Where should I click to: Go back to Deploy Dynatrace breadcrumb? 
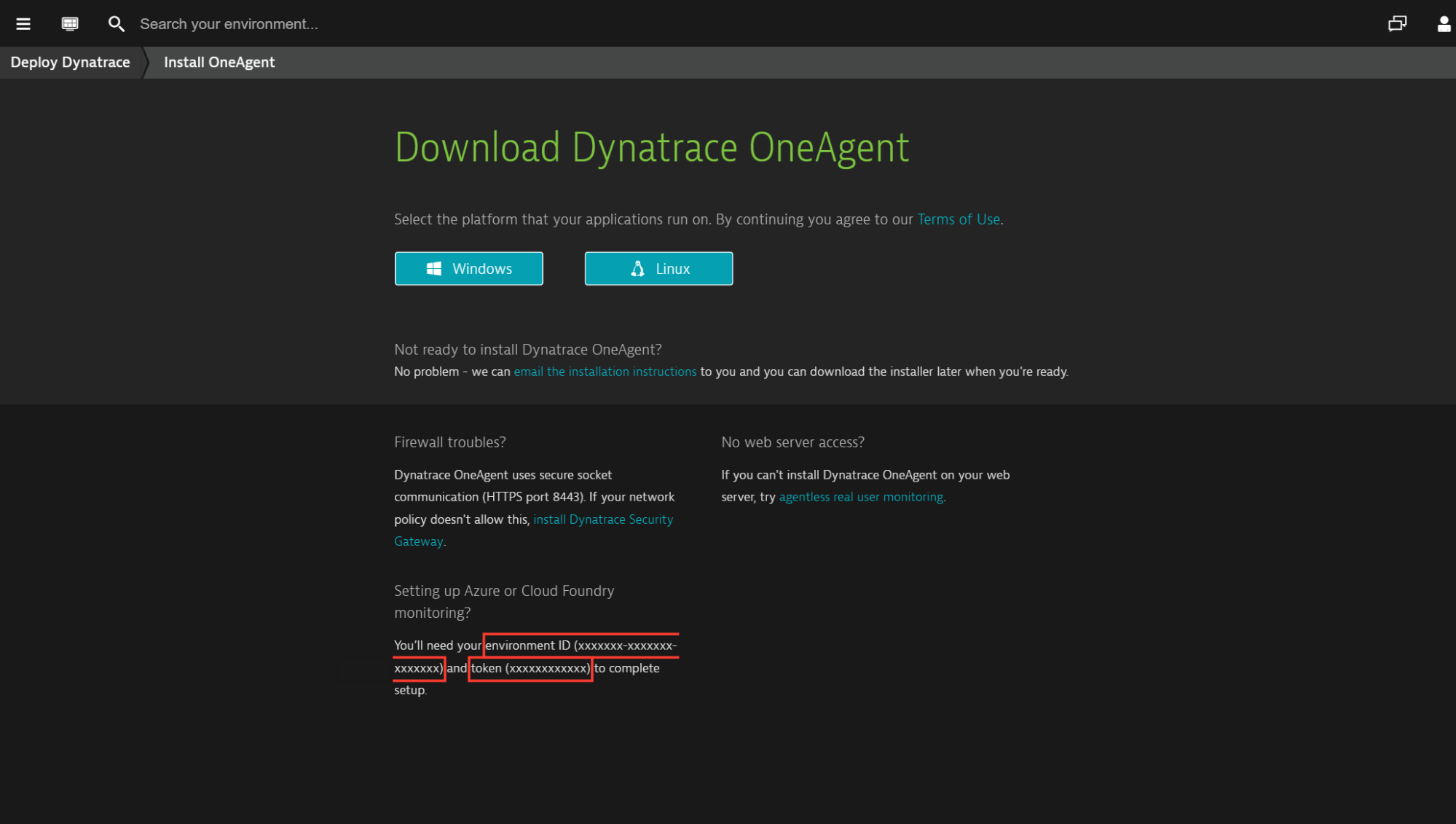70,63
